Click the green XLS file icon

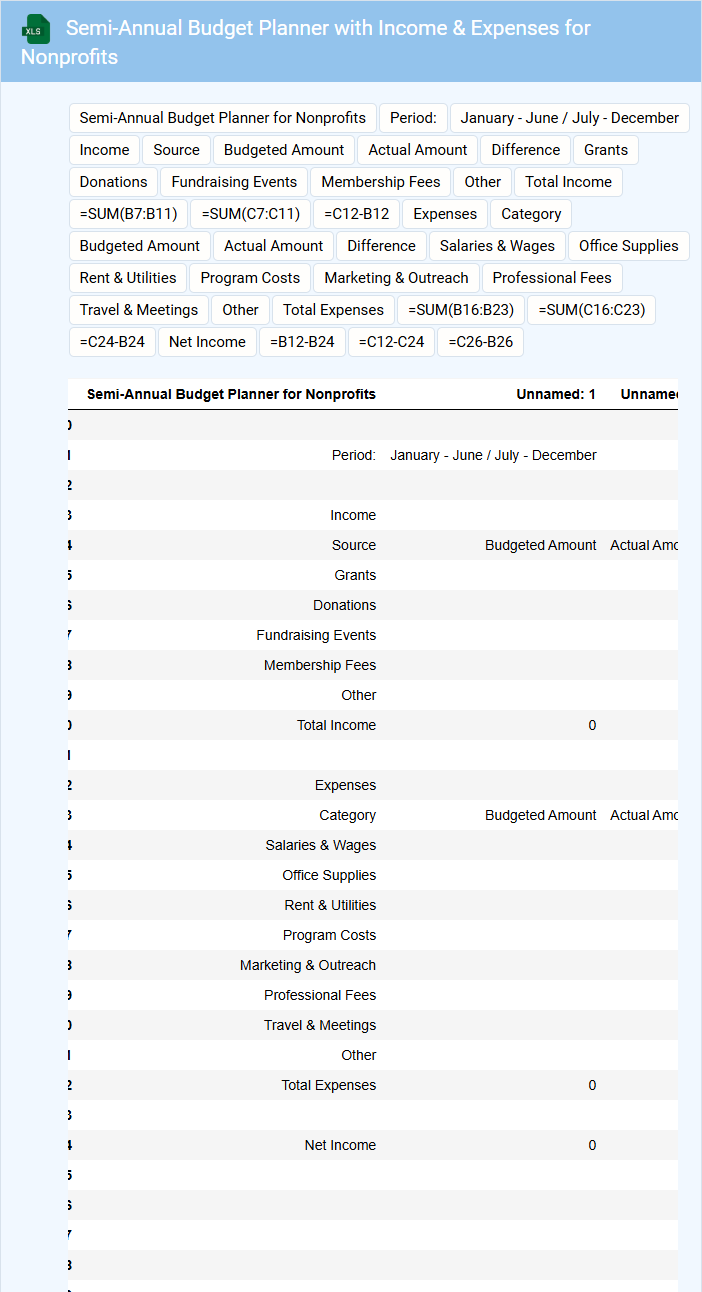37,29
